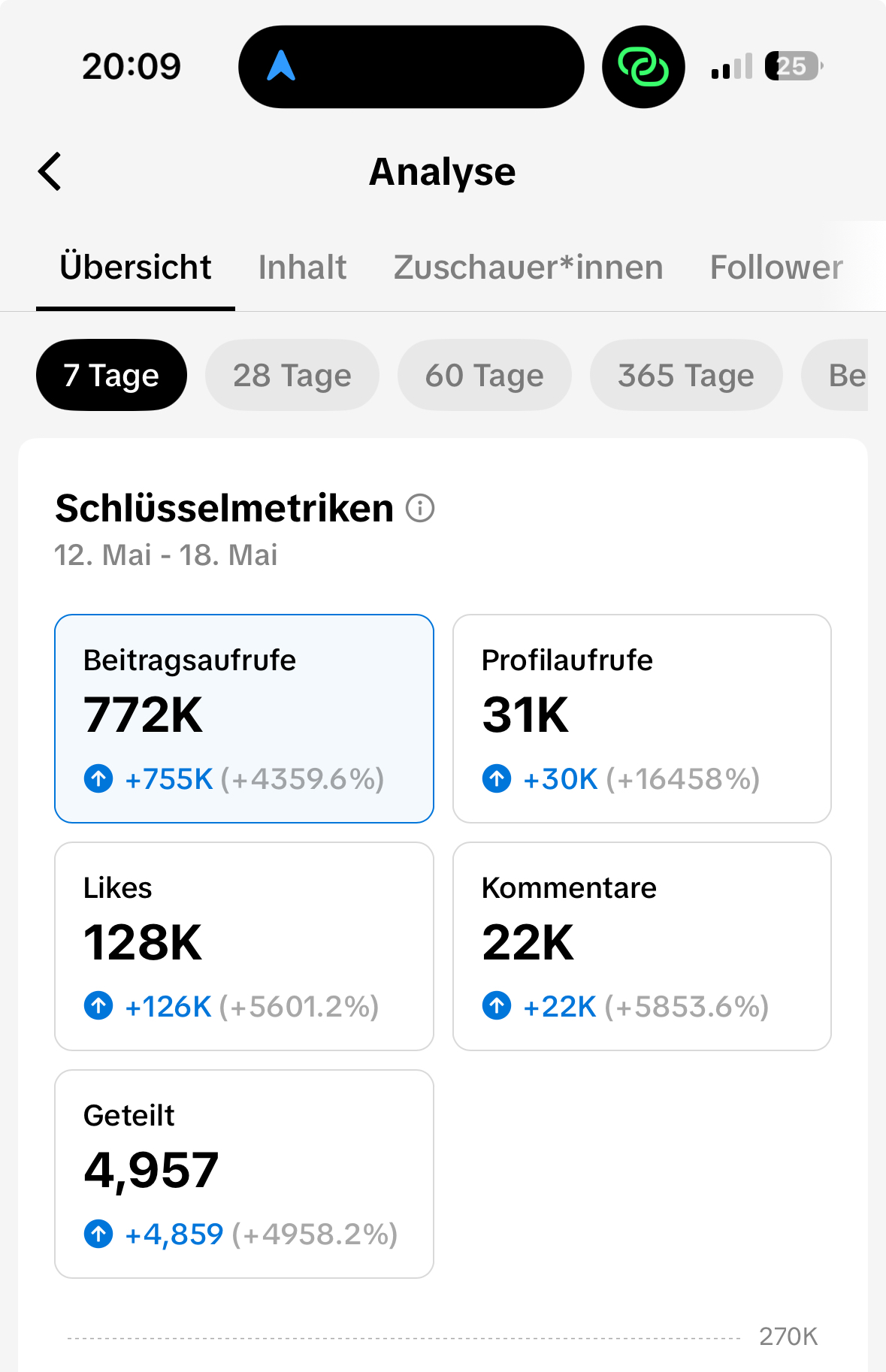Select the Beitragsaufrufe 772K metric card

pyautogui.click(x=243, y=718)
